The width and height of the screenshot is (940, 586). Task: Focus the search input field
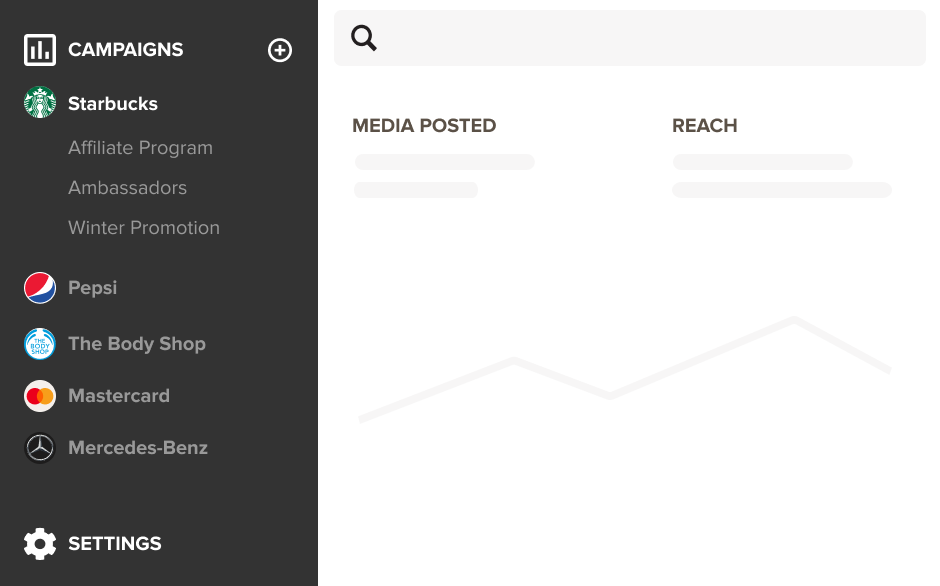click(x=650, y=38)
